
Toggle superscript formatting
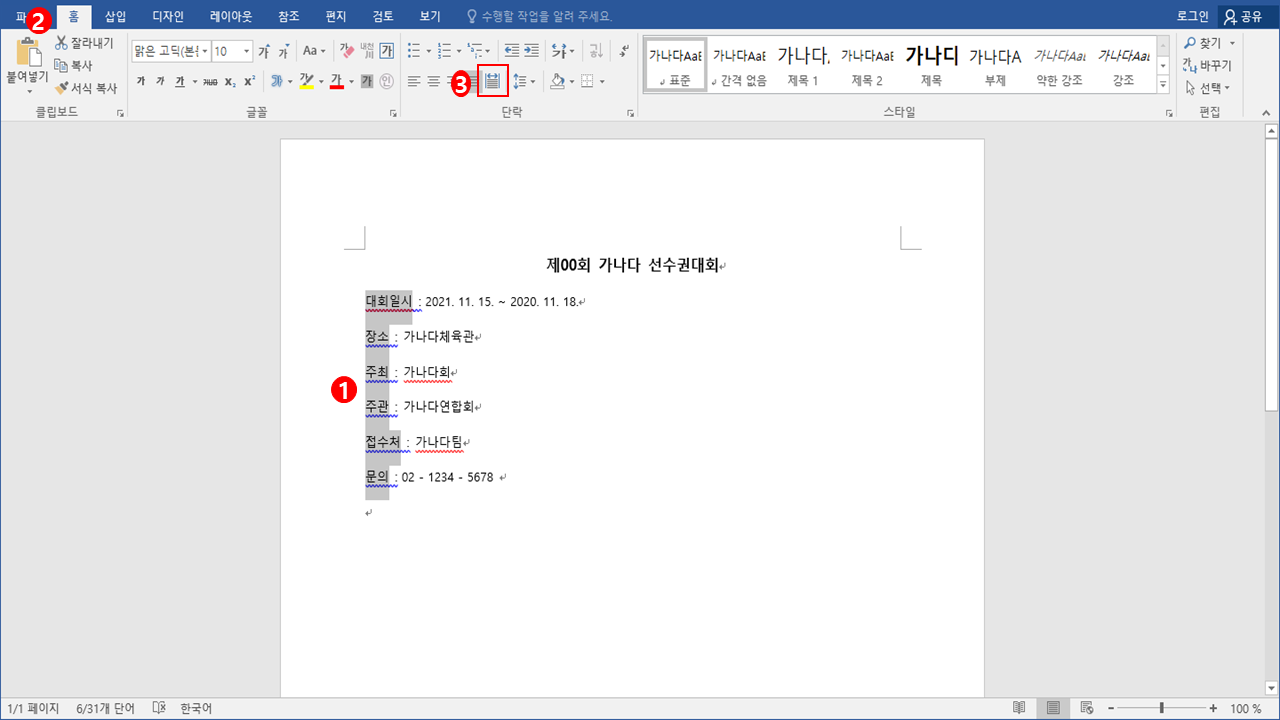coord(249,81)
